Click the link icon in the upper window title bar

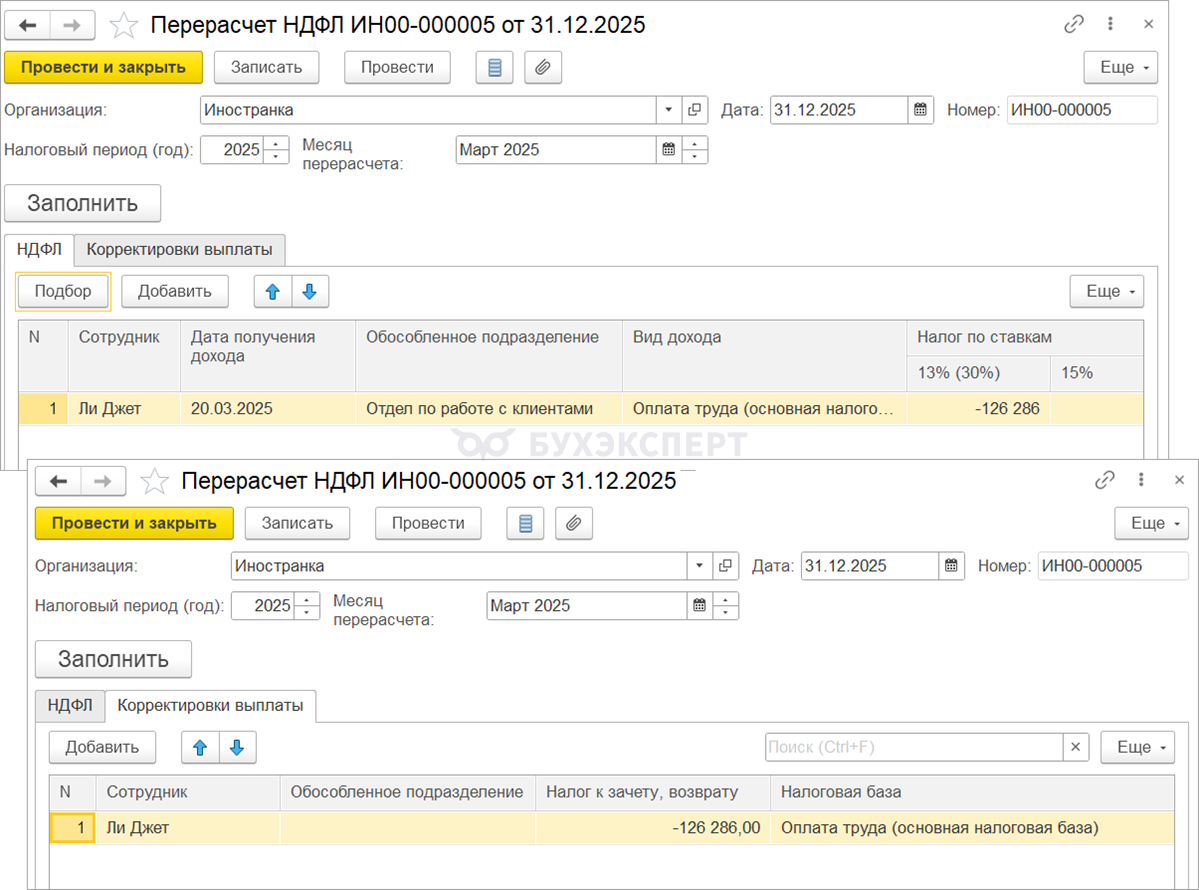coord(1074,25)
